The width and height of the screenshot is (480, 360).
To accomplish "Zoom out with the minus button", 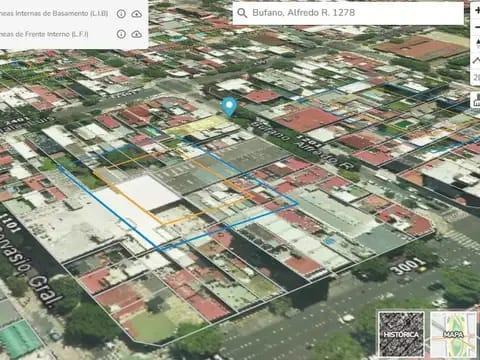I will click(477, 28).
